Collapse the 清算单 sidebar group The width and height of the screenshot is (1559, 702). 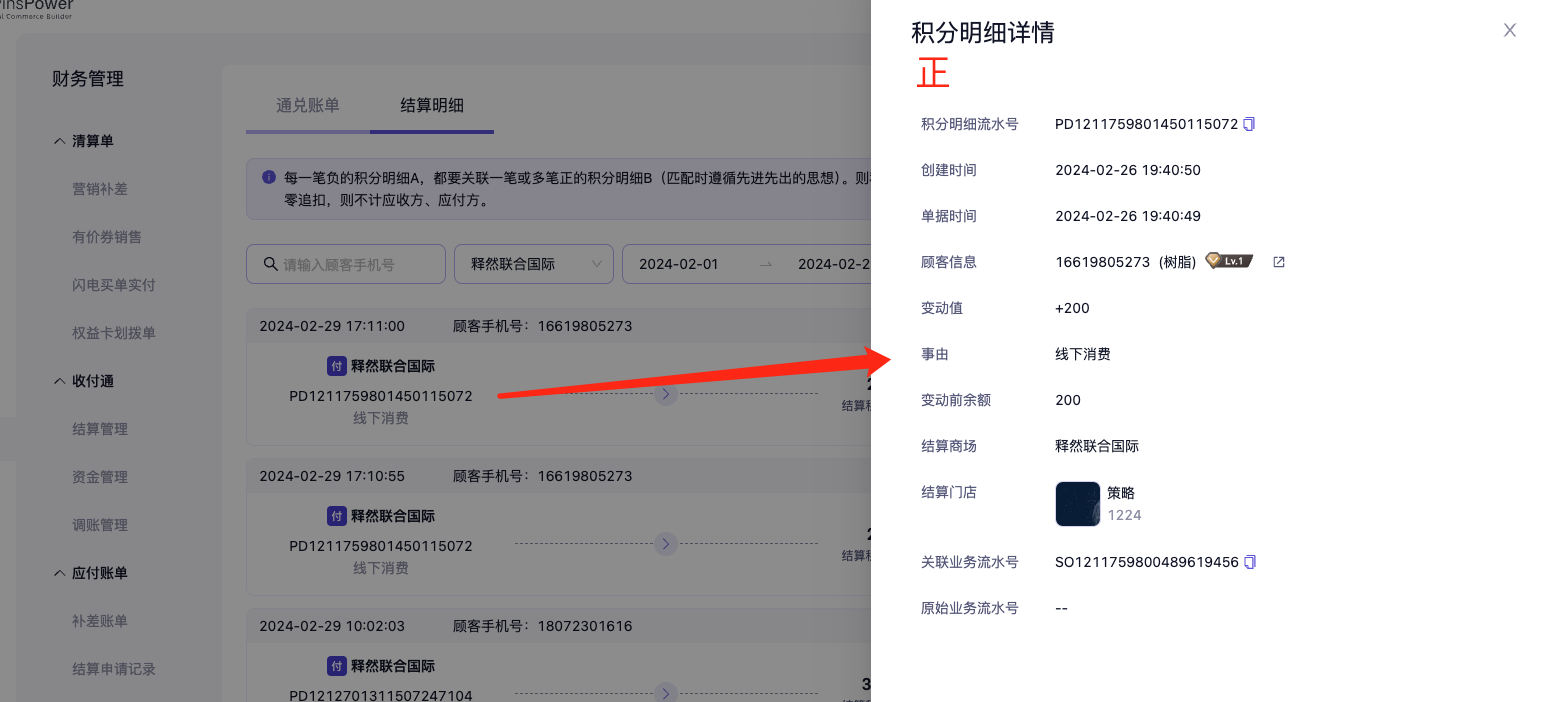pyautogui.click(x=59, y=141)
